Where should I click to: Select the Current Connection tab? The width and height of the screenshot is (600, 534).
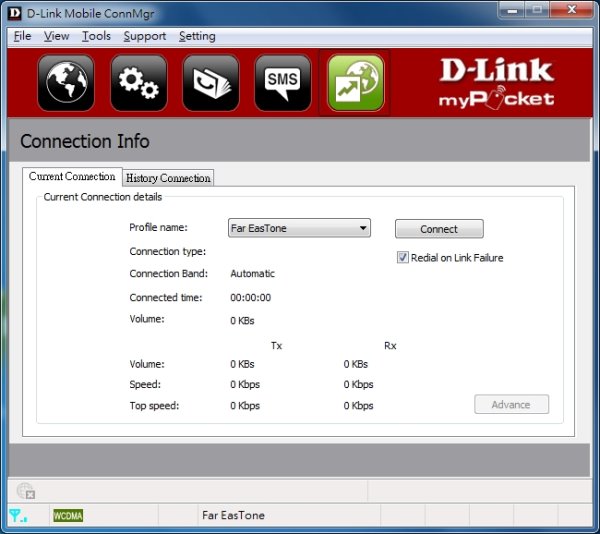pyautogui.click(x=72, y=176)
